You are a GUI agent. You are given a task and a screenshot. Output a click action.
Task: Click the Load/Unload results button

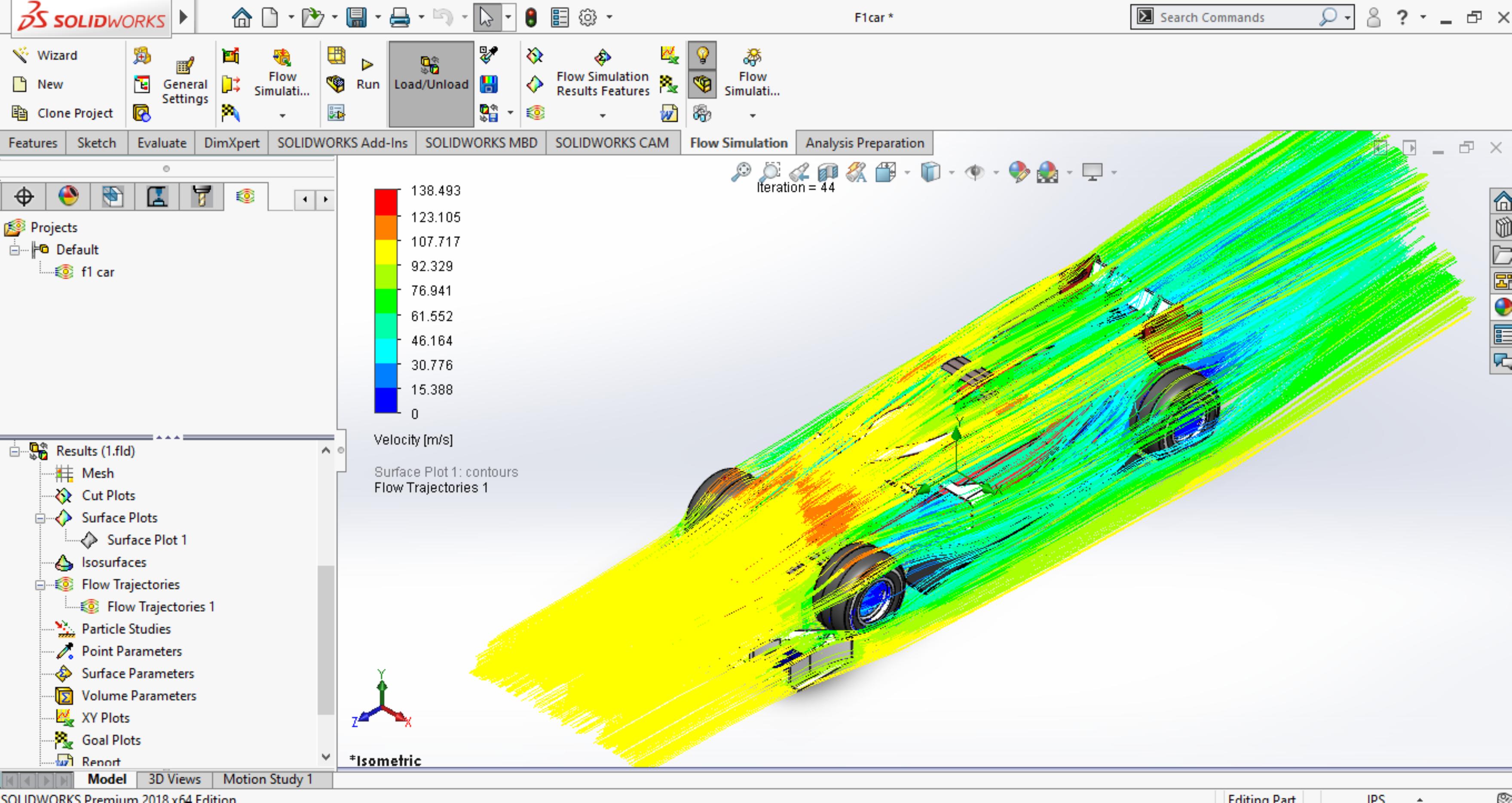(432, 83)
